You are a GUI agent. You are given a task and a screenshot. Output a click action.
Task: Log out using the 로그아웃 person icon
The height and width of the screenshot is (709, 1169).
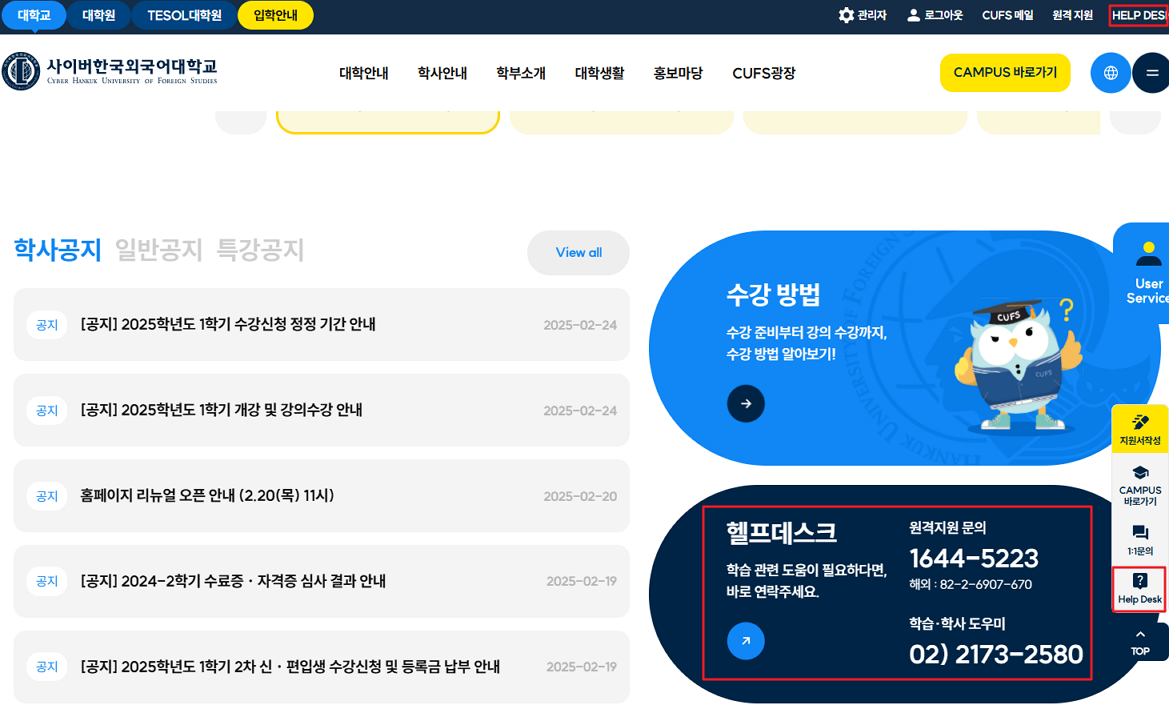[914, 14]
